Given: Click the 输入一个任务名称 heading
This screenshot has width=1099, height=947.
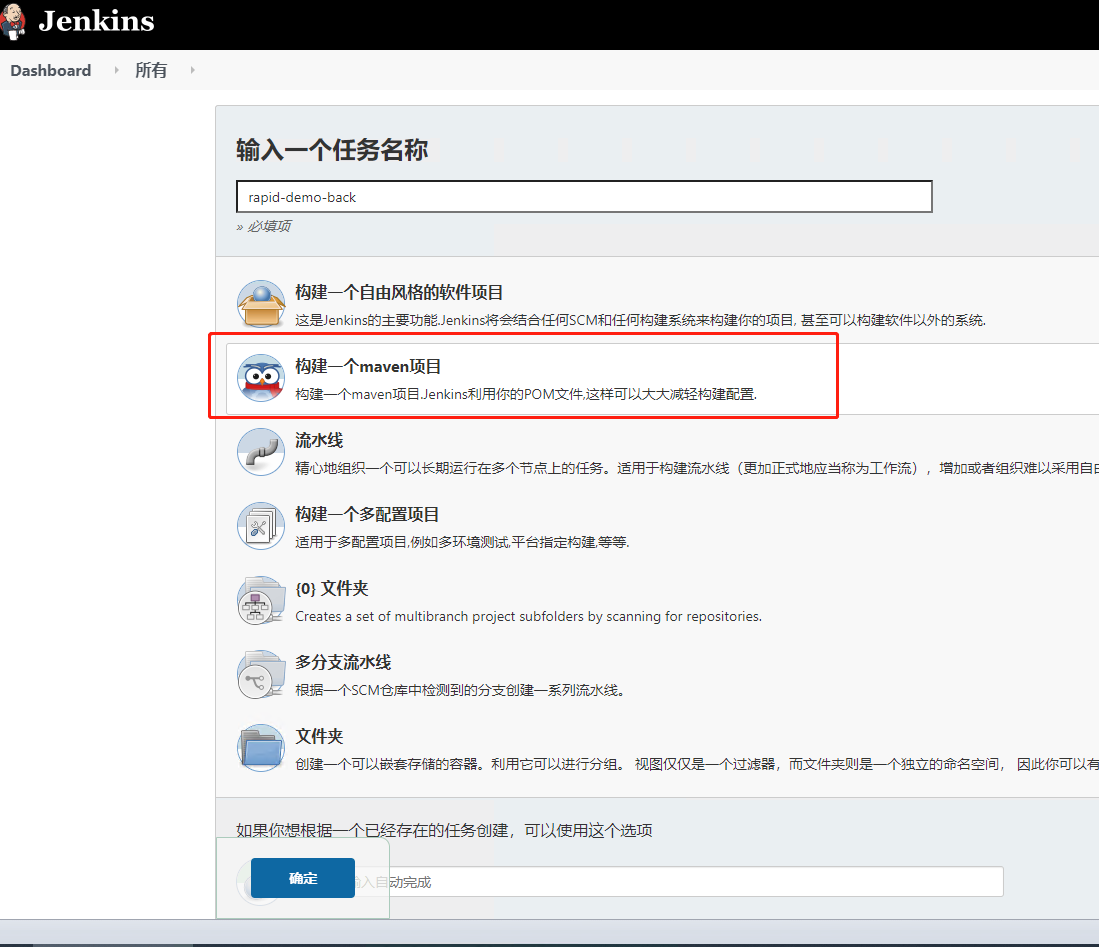Looking at the screenshot, I should [332, 149].
